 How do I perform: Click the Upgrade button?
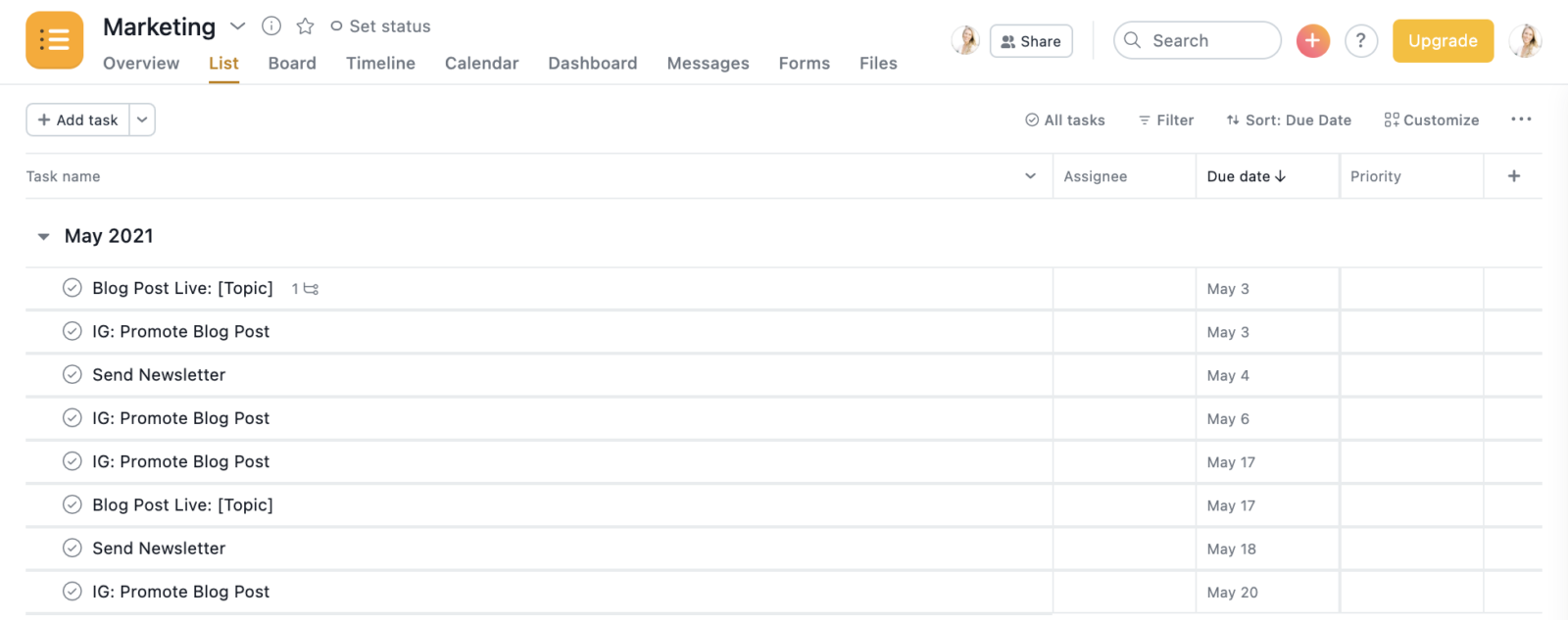(1442, 41)
